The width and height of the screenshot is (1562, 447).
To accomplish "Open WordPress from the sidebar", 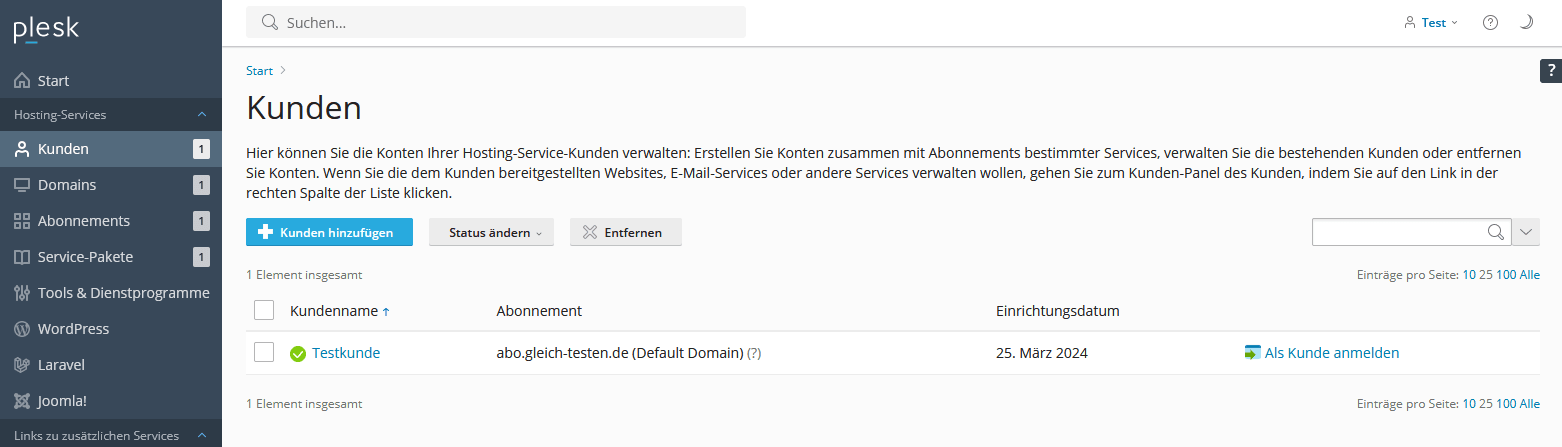I will (x=73, y=329).
